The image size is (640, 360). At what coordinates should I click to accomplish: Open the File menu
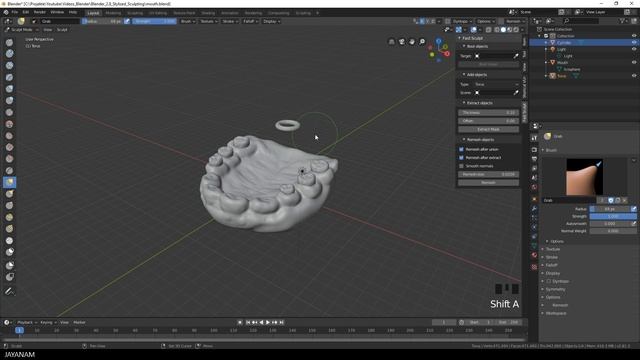(x=15, y=12)
